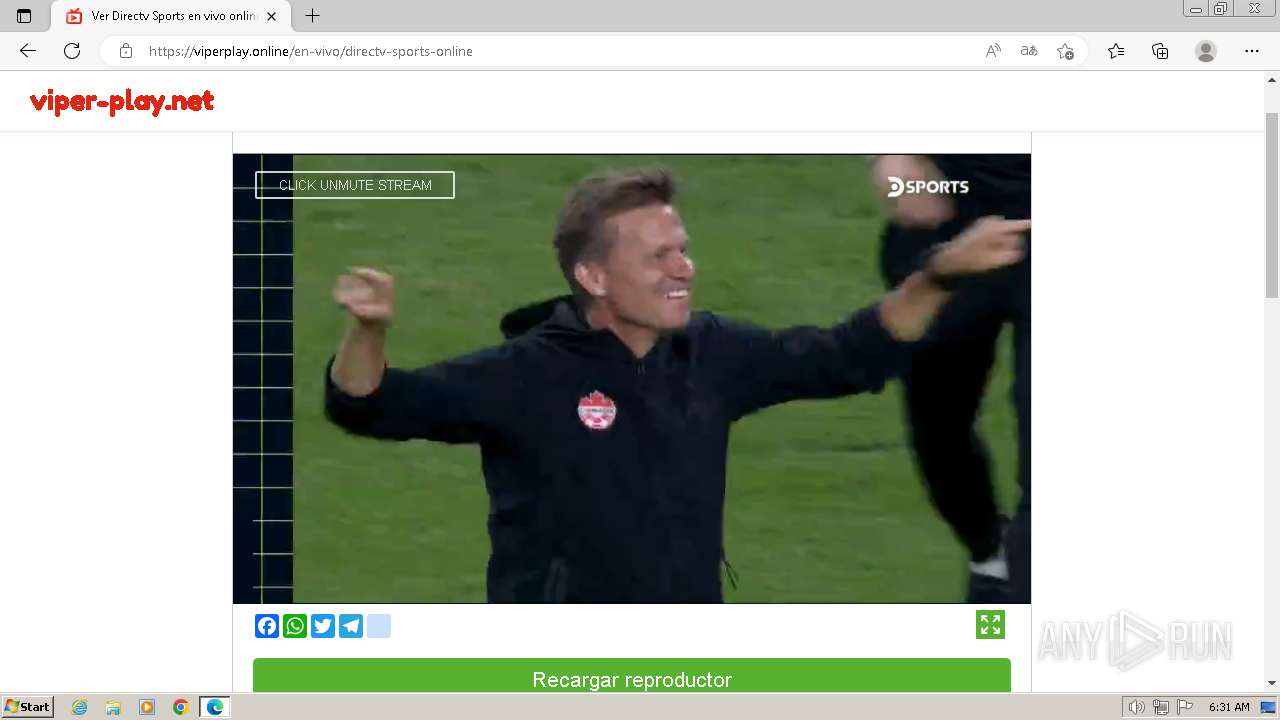Viewport: 1280px width, 720px height.
Task: Open File Explorer from taskbar
Action: (x=113, y=707)
